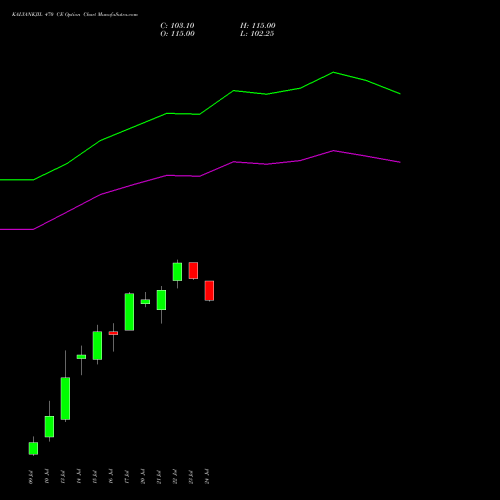Click the 20 Jul small green candlestick
The height and width of the screenshot is (500, 500).
[x=145, y=302]
